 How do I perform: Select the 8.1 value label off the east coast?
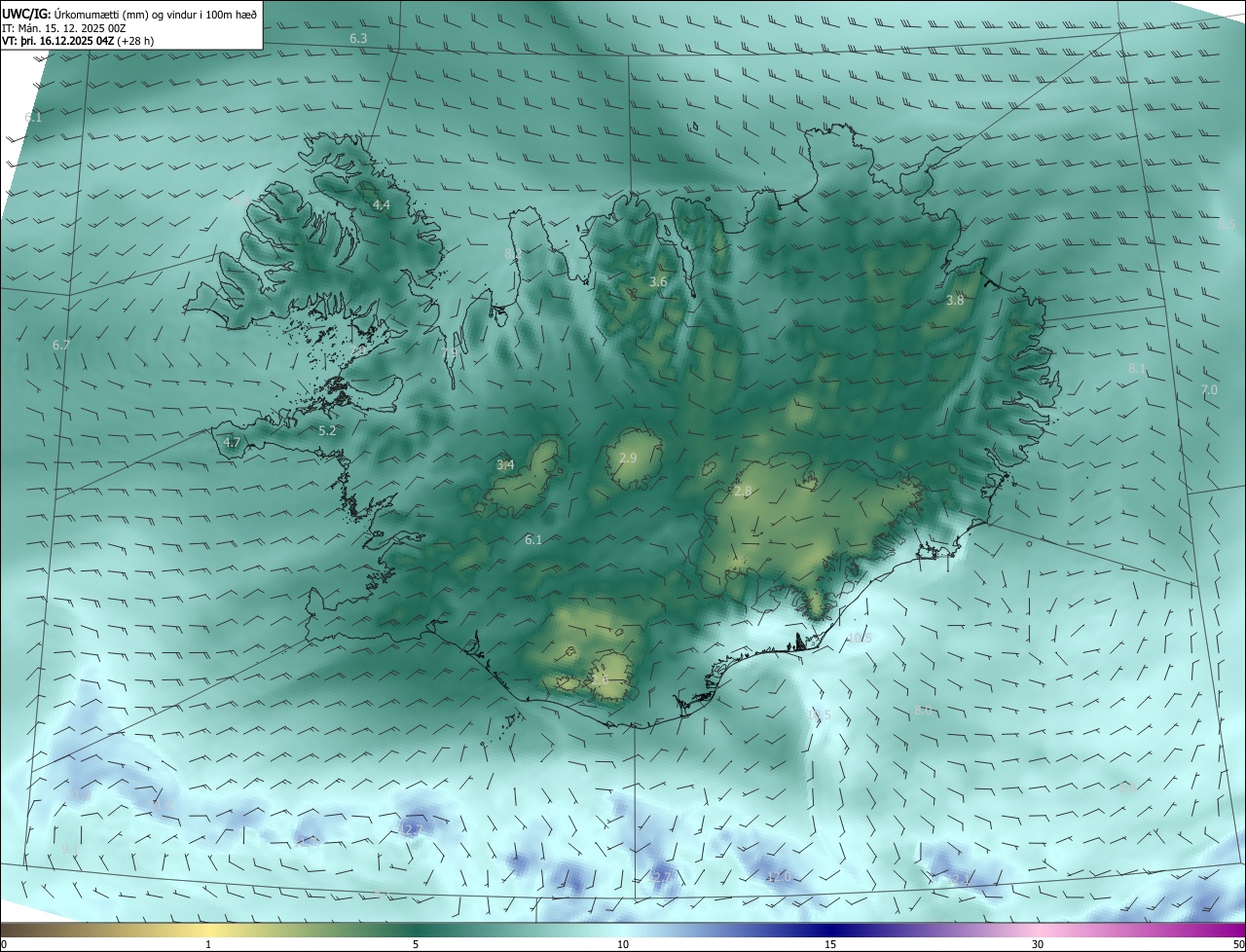[1137, 369]
